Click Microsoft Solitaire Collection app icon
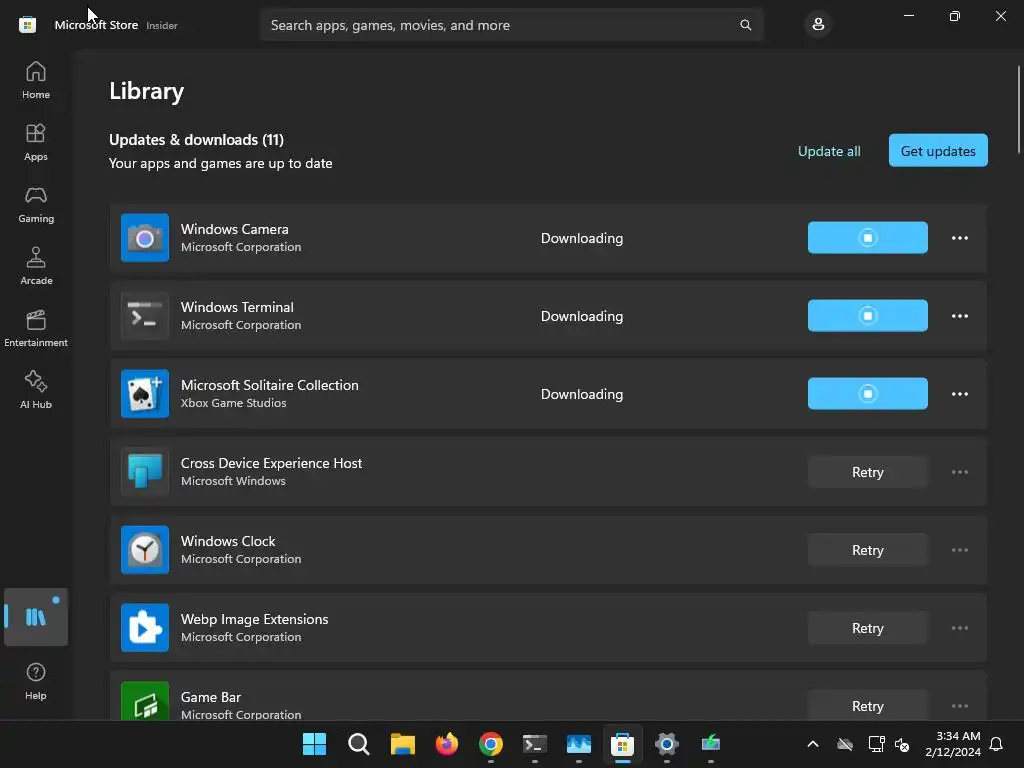The height and width of the screenshot is (768, 1024). [145, 394]
